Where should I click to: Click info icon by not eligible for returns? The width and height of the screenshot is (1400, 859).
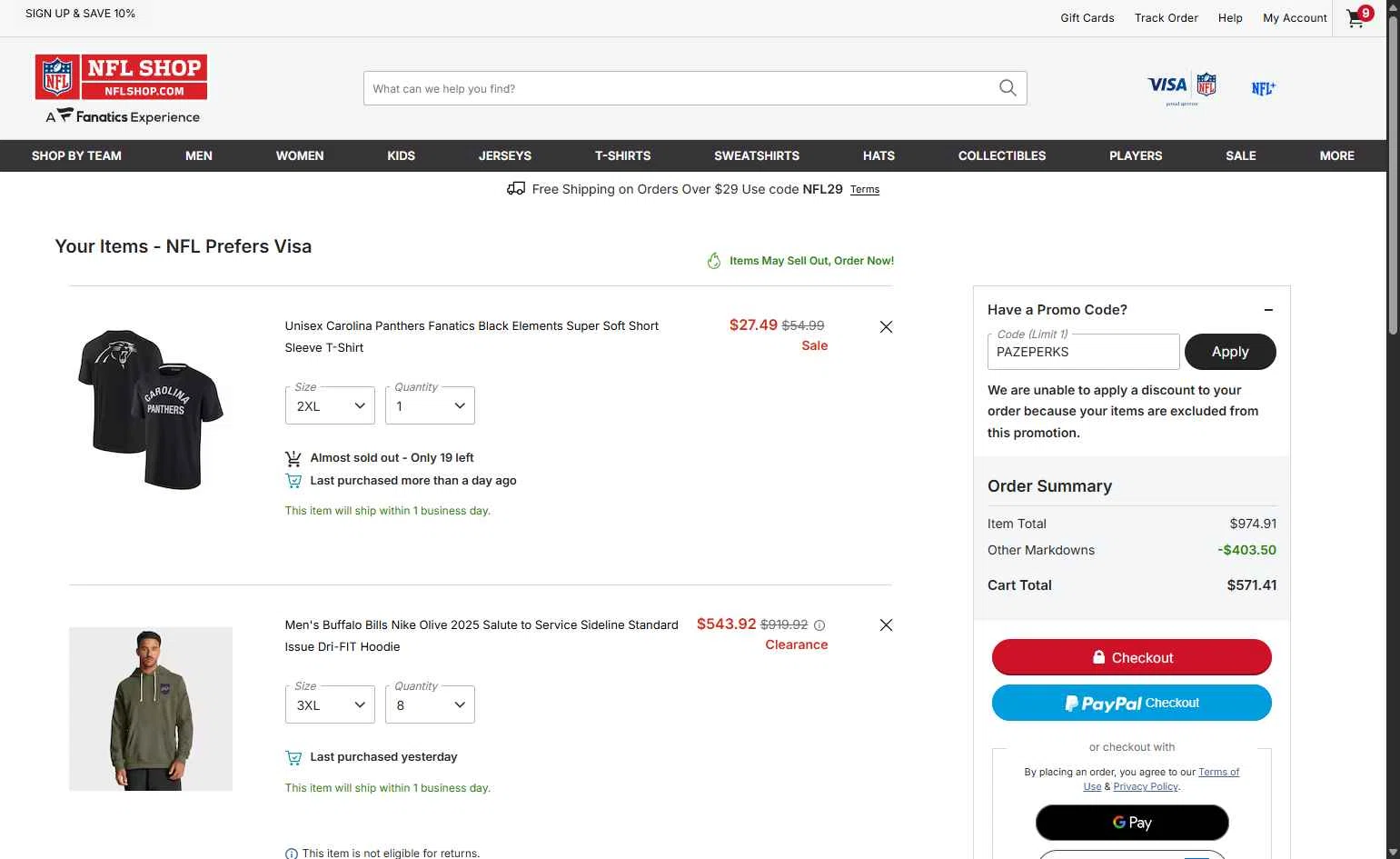tap(292, 854)
